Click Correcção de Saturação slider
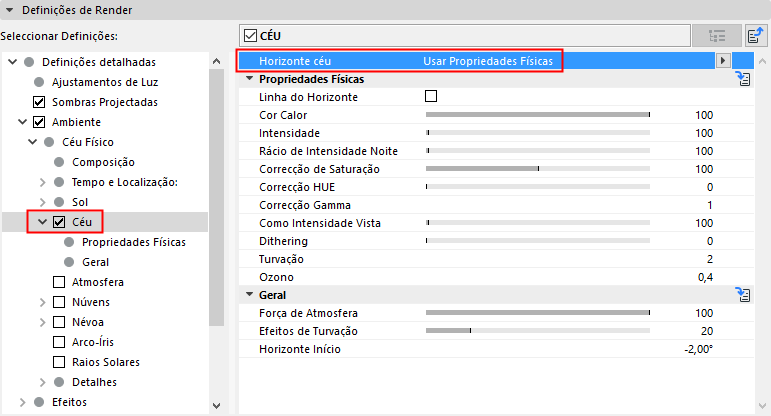This screenshot has height=416, width=771. (538, 169)
